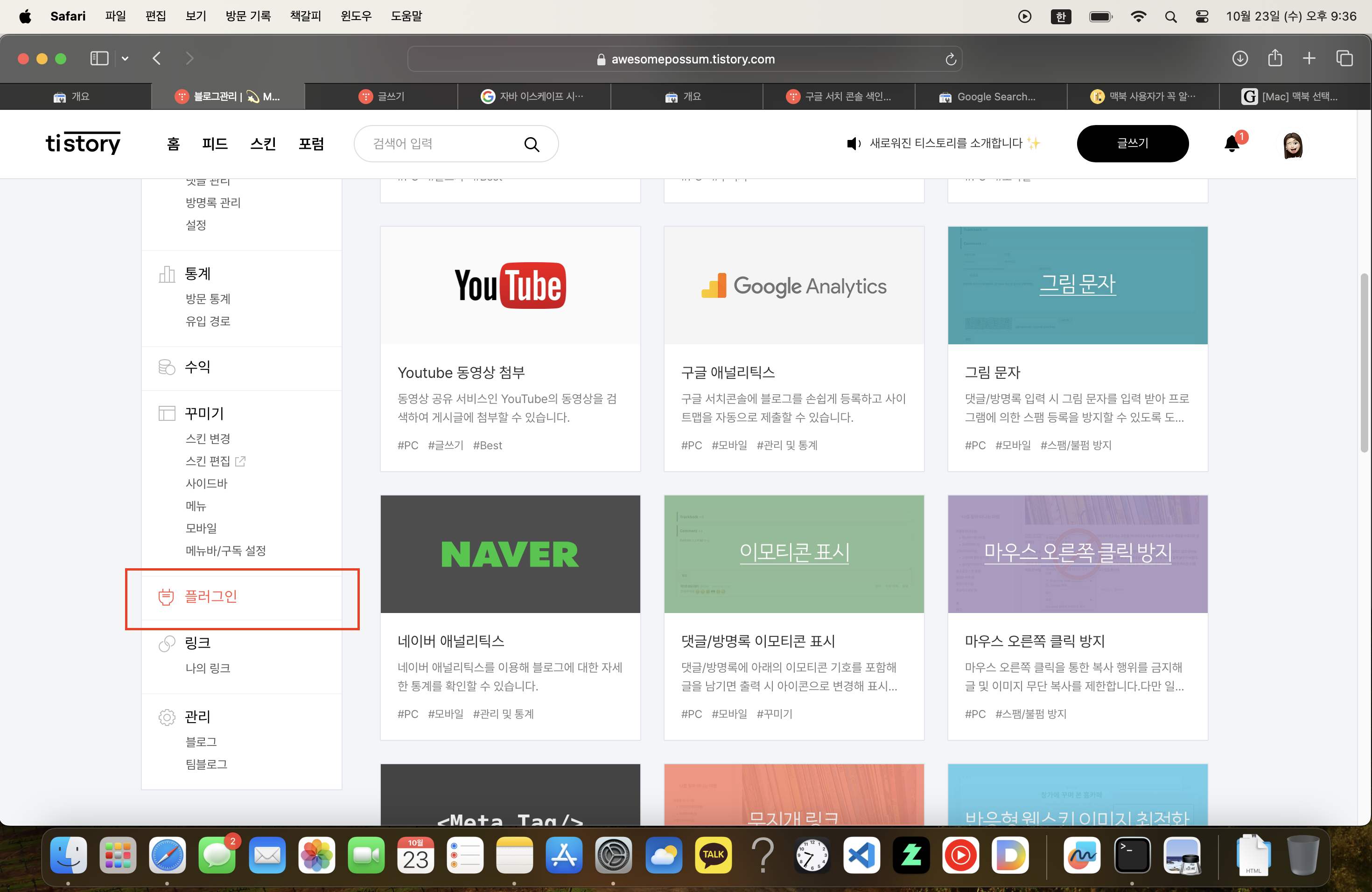Screen dimensions: 1372x892
Task: Reload the page in address bar
Action: pyautogui.click(x=951, y=59)
